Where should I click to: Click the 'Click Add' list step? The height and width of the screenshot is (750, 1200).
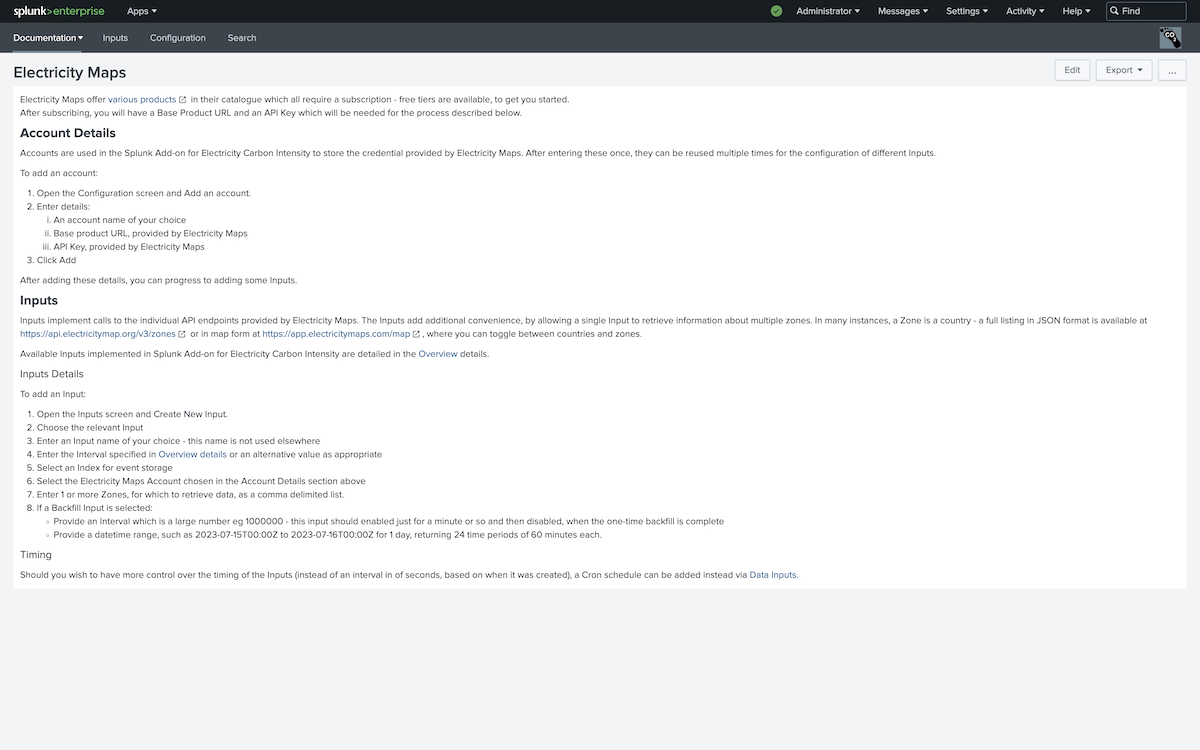pyautogui.click(x=56, y=260)
